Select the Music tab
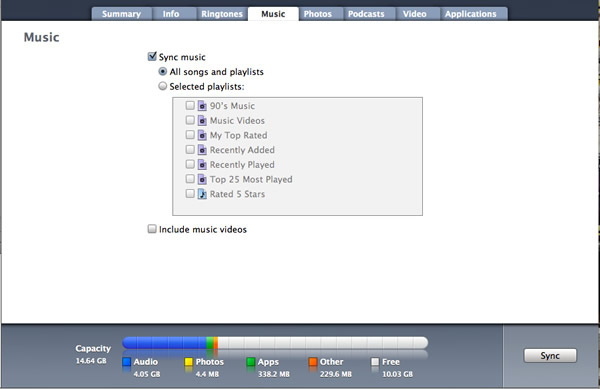The height and width of the screenshot is (389, 600). coord(273,14)
